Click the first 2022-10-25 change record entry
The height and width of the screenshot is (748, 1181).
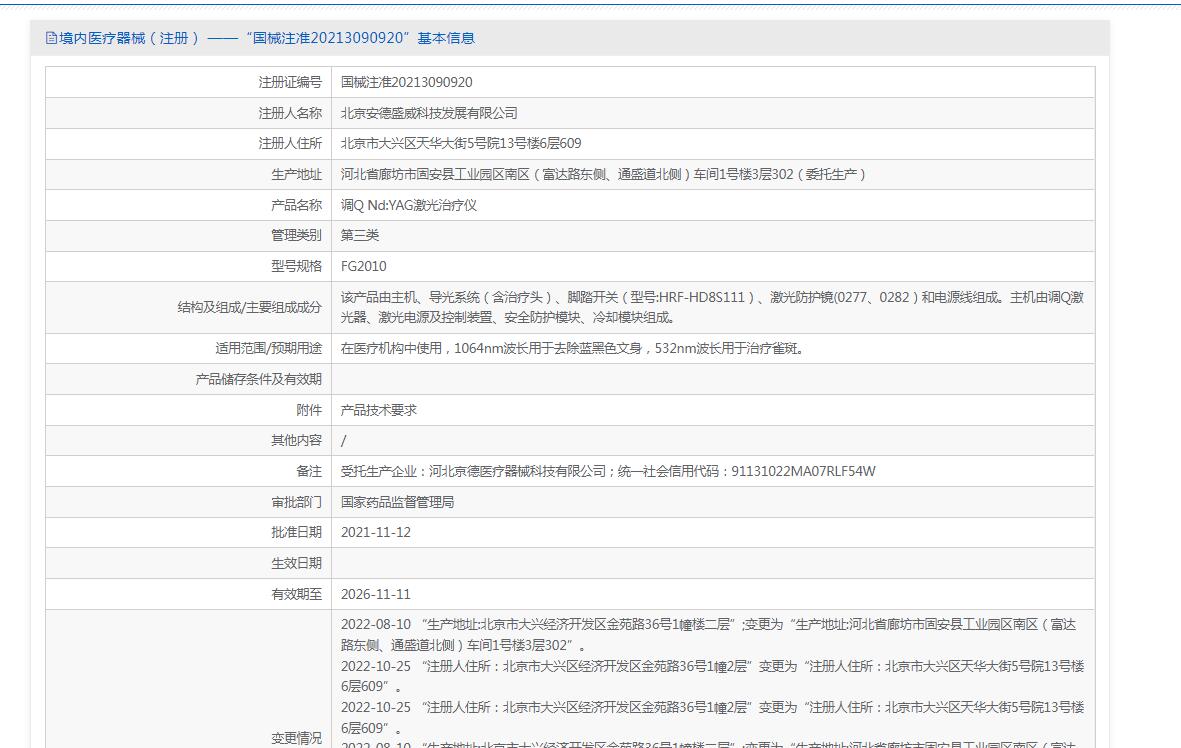point(712,675)
